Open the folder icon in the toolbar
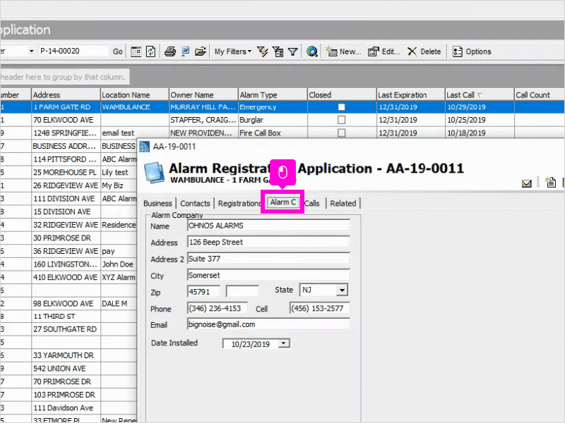 [x=200, y=52]
